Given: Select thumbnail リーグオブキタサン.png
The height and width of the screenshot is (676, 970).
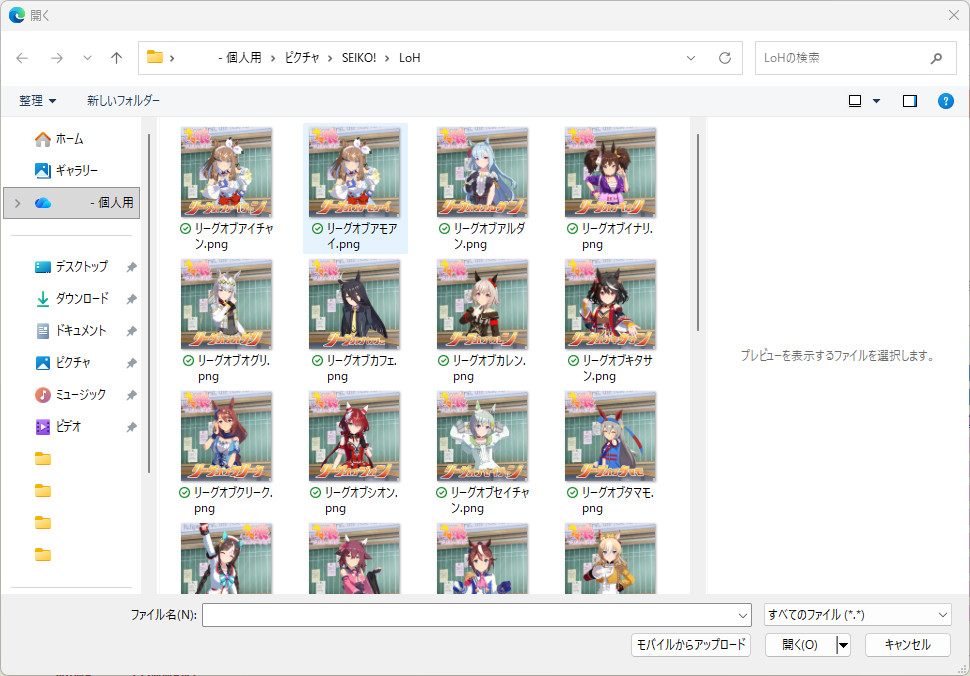Looking at the screenshot, I should [x=611, y=304].
